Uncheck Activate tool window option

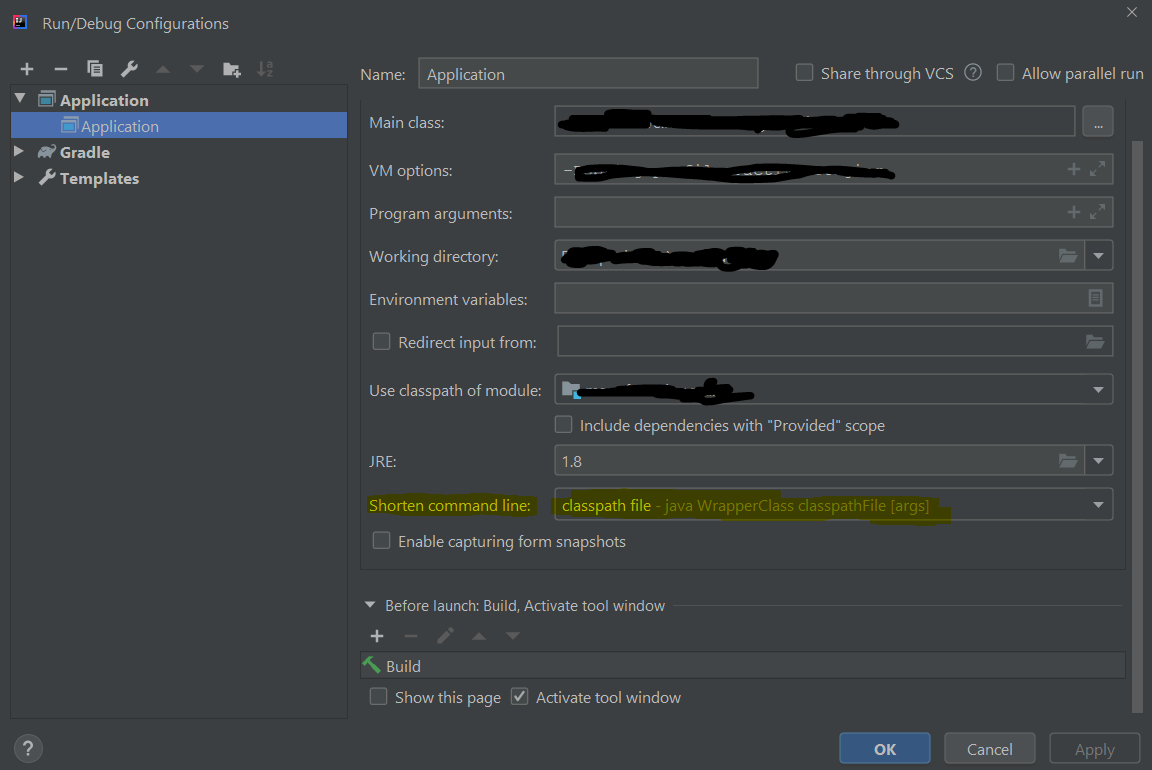click(x=519, y=697)
